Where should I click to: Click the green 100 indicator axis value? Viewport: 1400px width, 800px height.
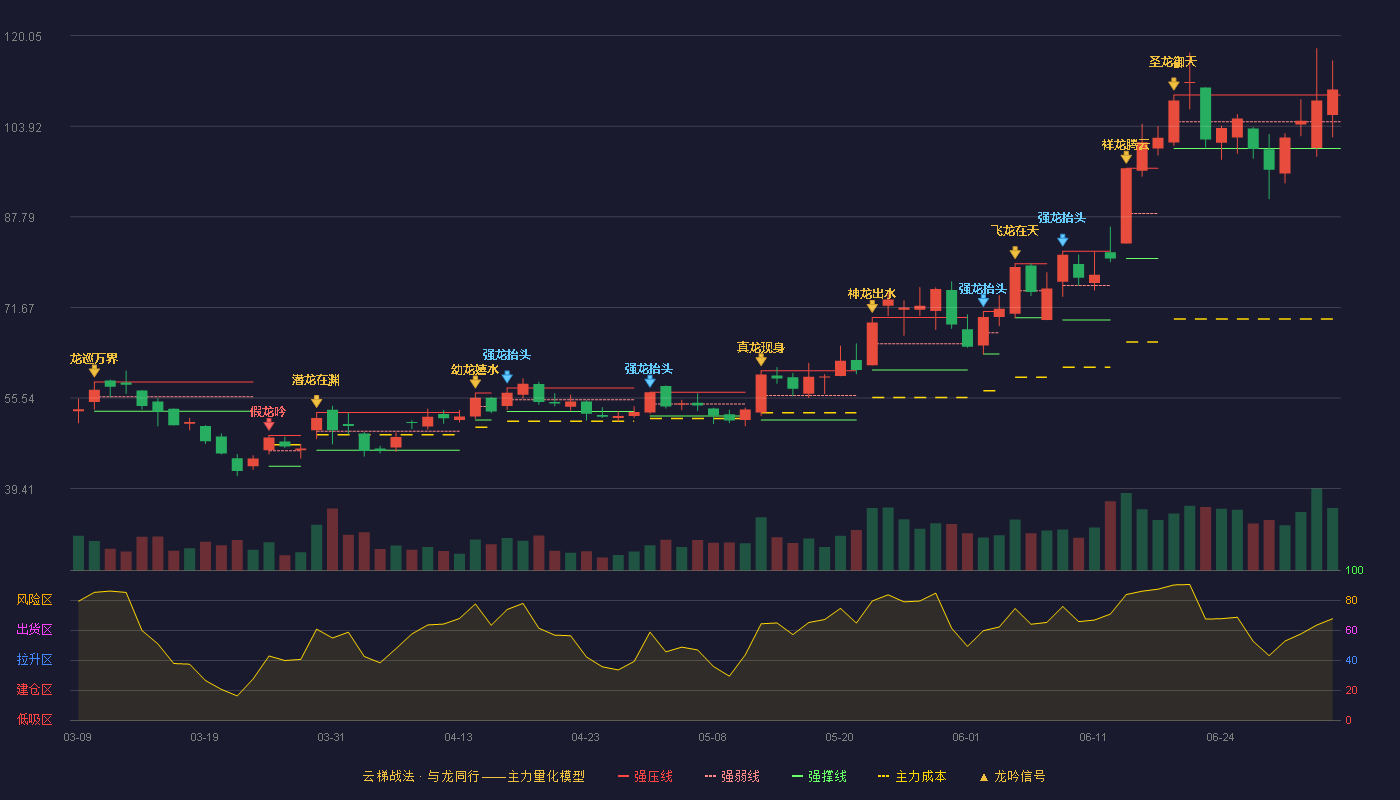pyautogui.click(x=1354, y=571)
